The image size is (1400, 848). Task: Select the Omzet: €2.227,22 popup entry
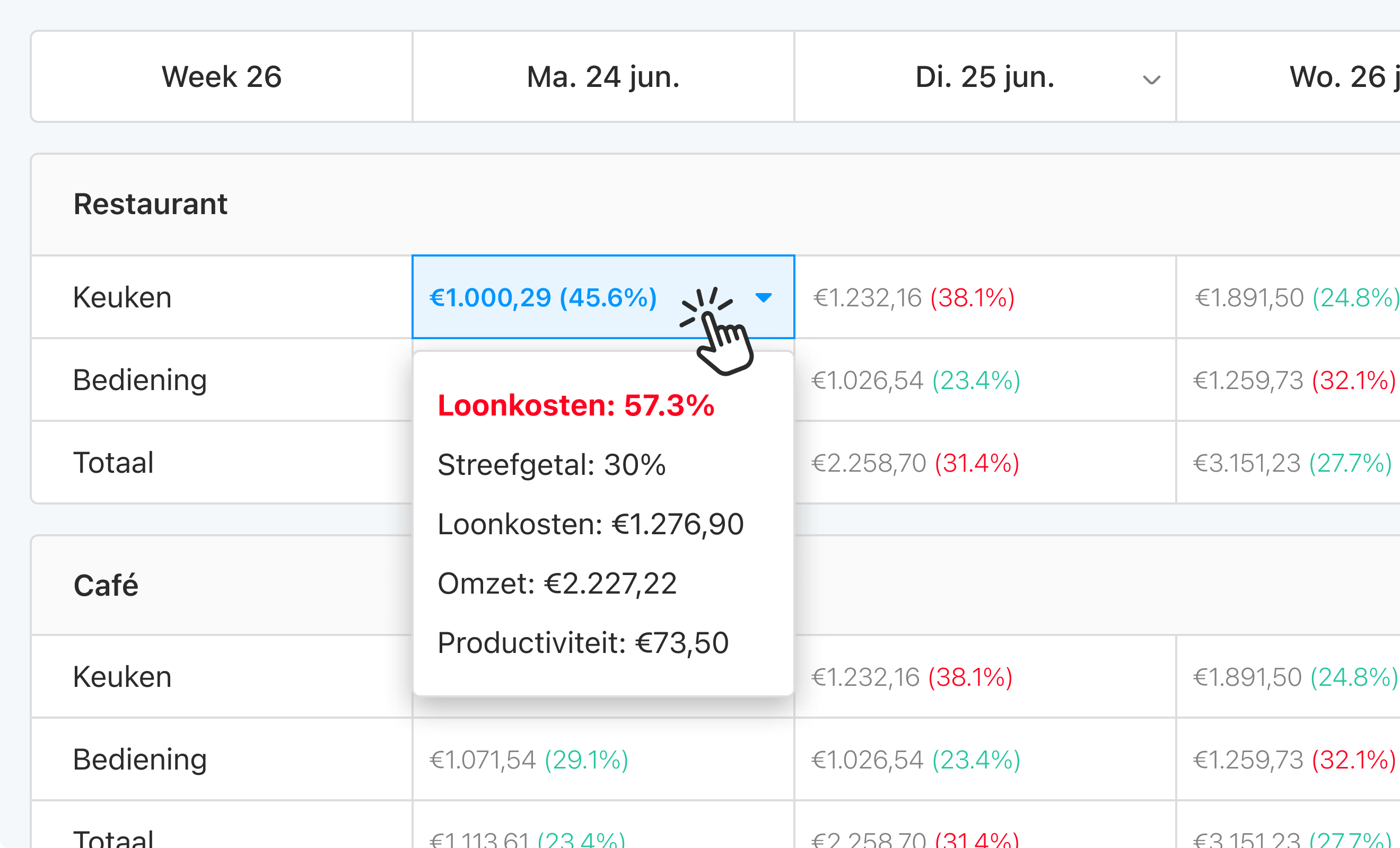557,583
